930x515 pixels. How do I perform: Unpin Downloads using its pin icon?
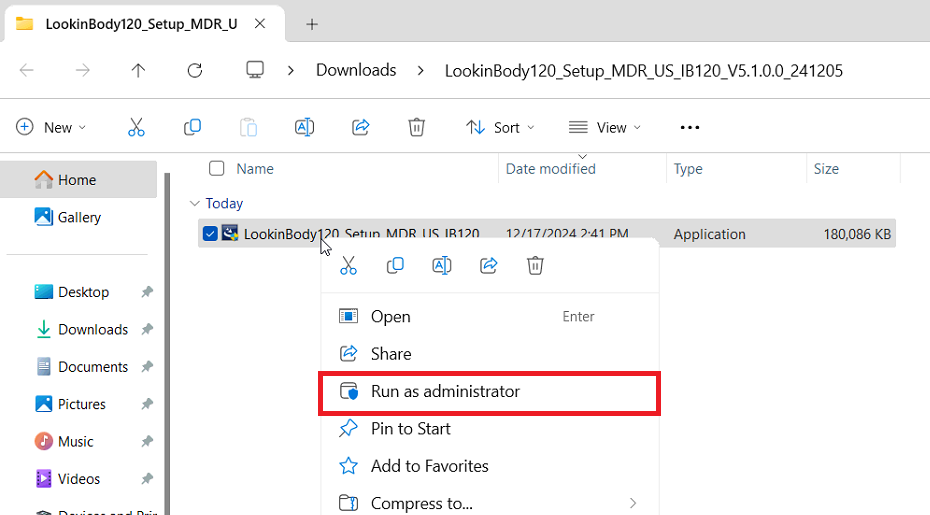pyautogui.click(x=147, y=329)
